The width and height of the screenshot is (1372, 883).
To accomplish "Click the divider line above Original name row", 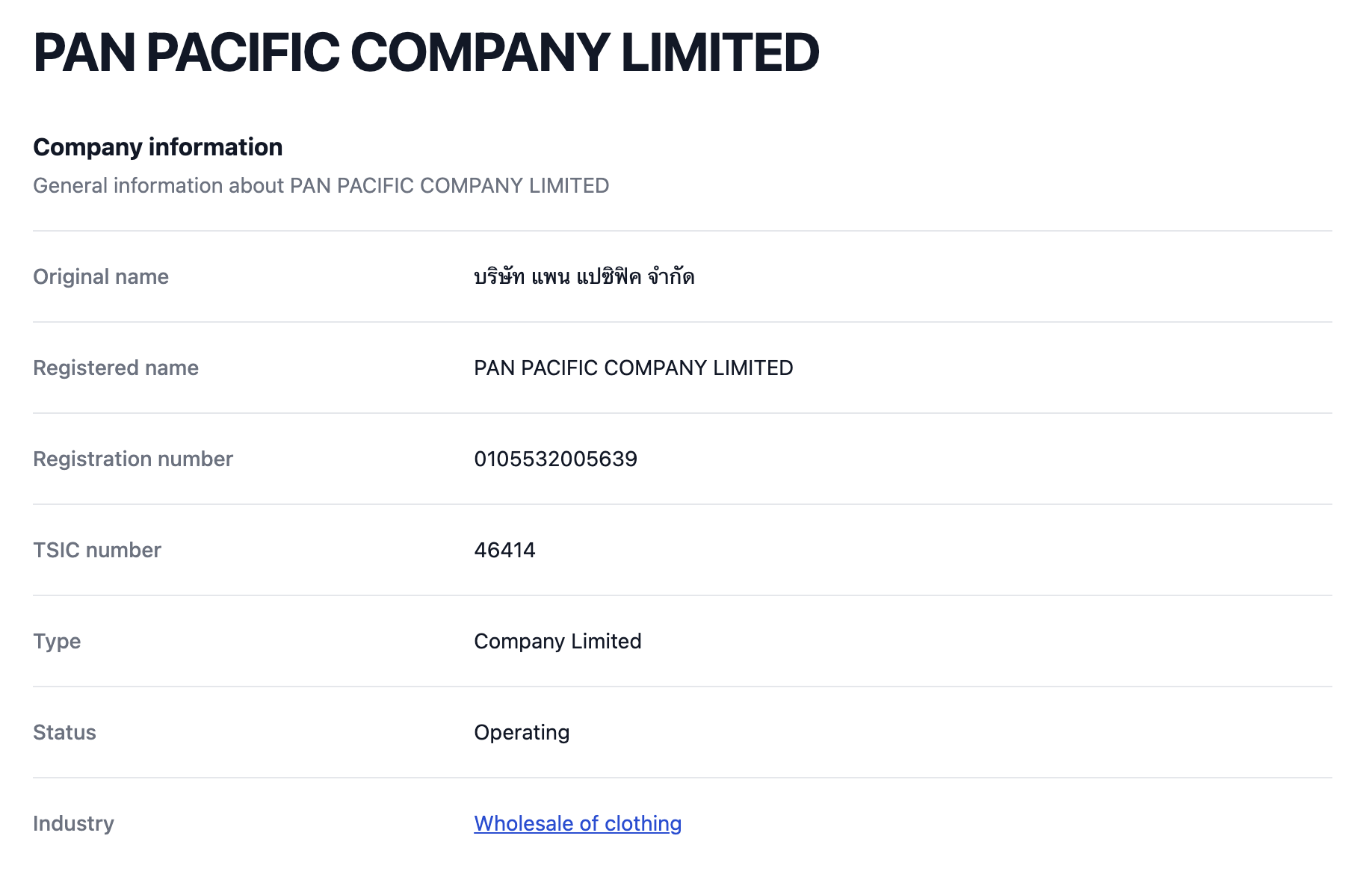I will tap(682, 231).
